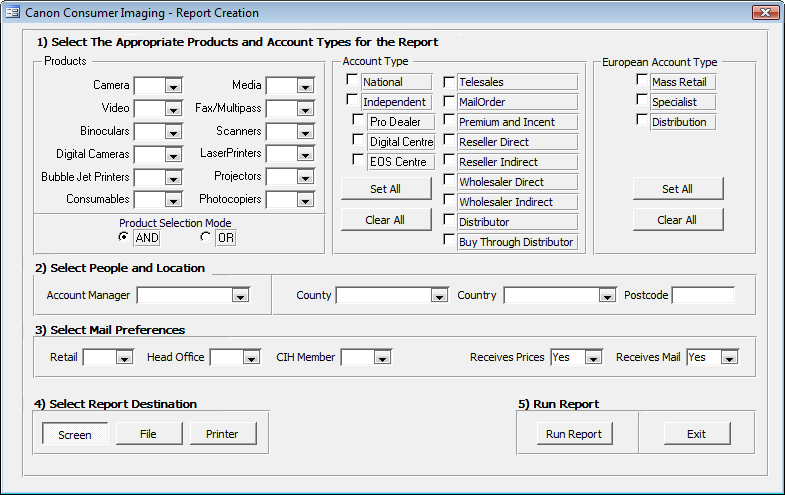Check the Reseller Direct checkbox
The width and height of the screenshot is (785, 495).
tap(449, 140)
